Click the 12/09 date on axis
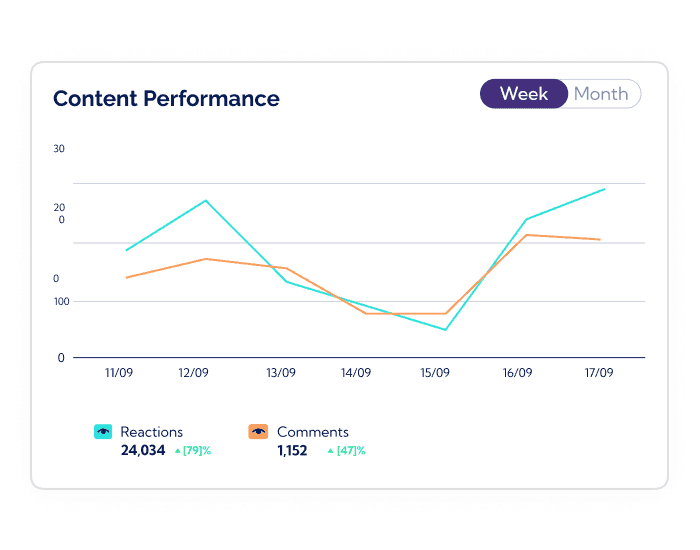Viewport: 700px width, 550px height. (193, 373)
